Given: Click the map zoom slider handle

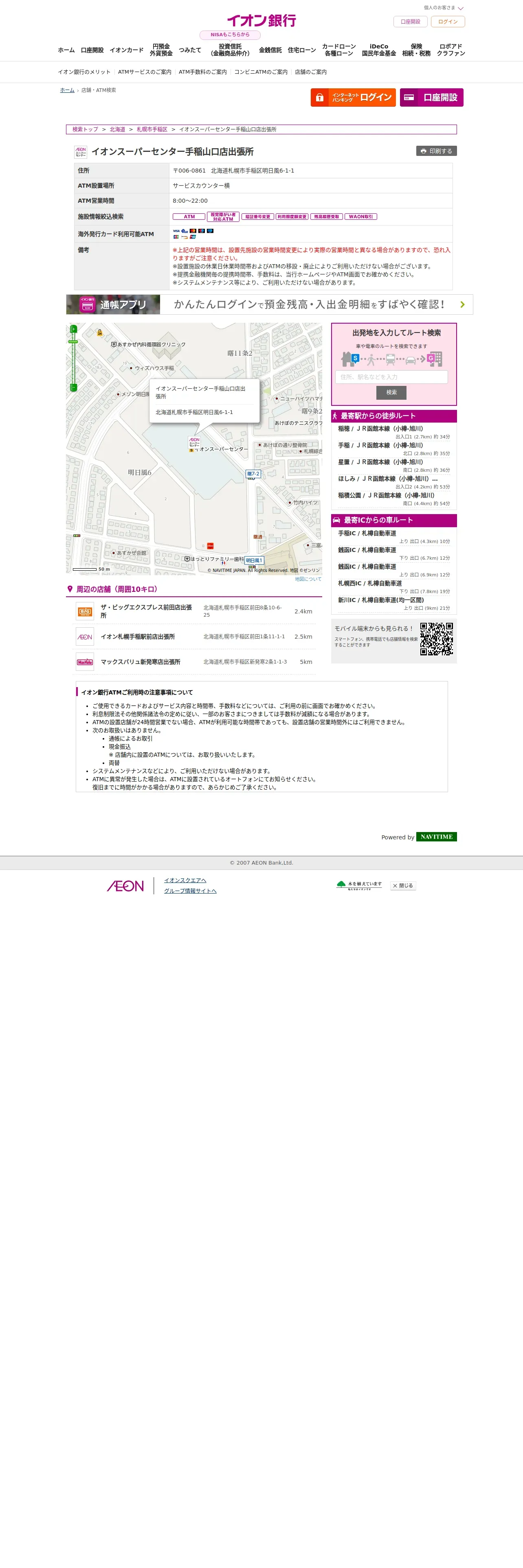Looking at the screenshot, I should tap(73, 342).
